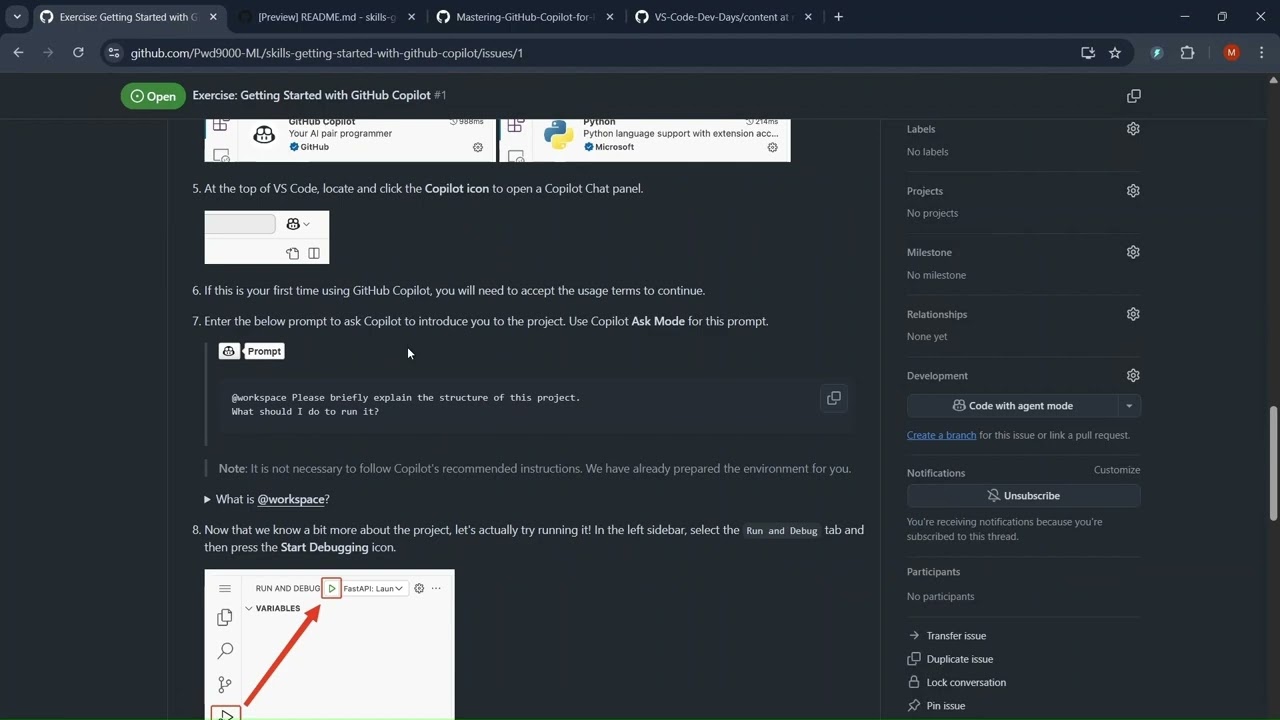
Task: Click the @workspace link text
Action: click(291, 499)
